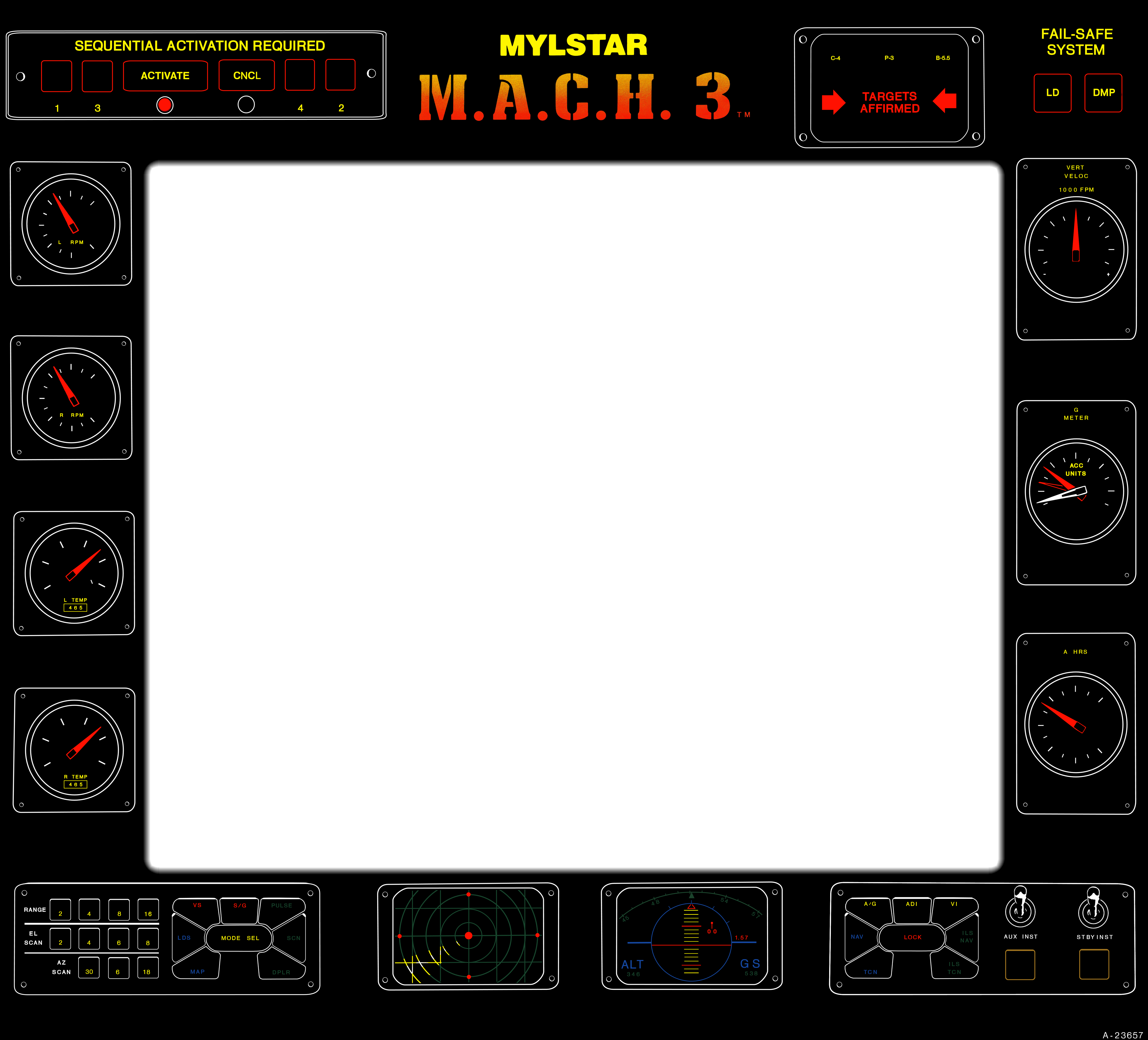The image size is (1148, 1040).
Task: Click the blue attitude indicator circle
Action: point(691,943)
